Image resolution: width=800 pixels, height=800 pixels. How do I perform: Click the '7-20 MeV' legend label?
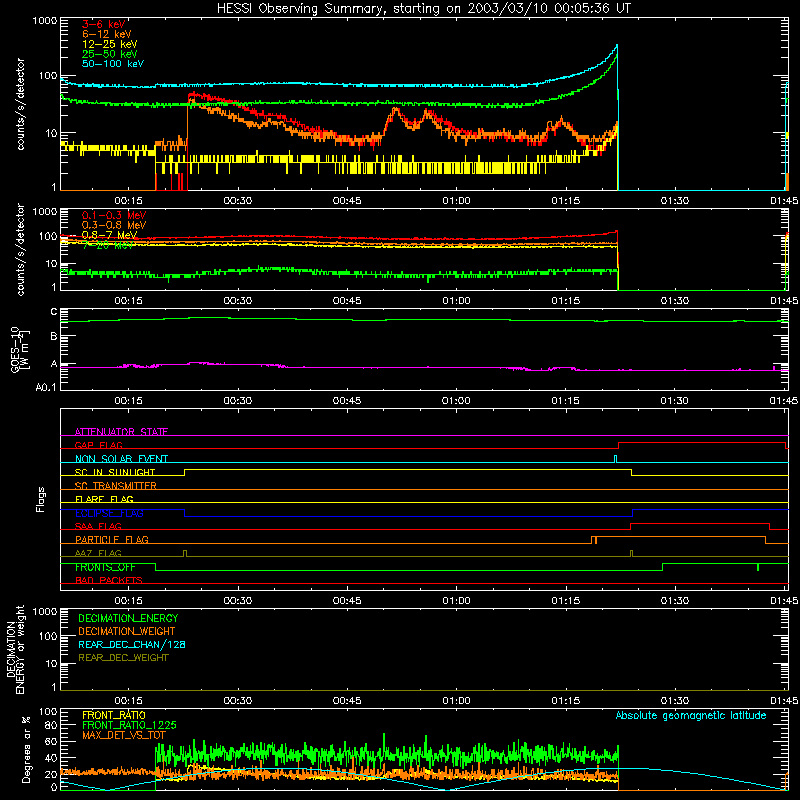tap(107, 245)
